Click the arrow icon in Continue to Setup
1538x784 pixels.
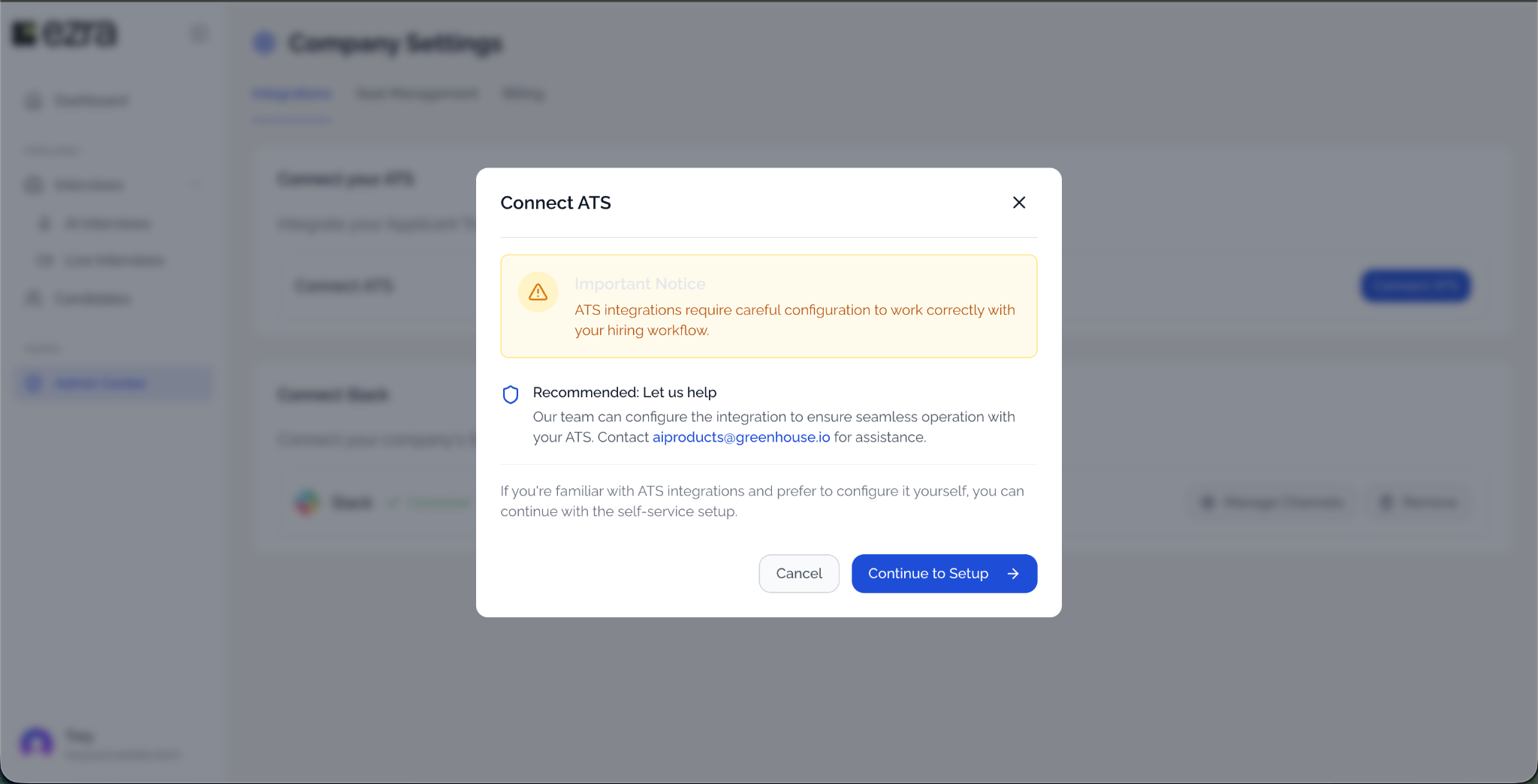(1013, 574)
